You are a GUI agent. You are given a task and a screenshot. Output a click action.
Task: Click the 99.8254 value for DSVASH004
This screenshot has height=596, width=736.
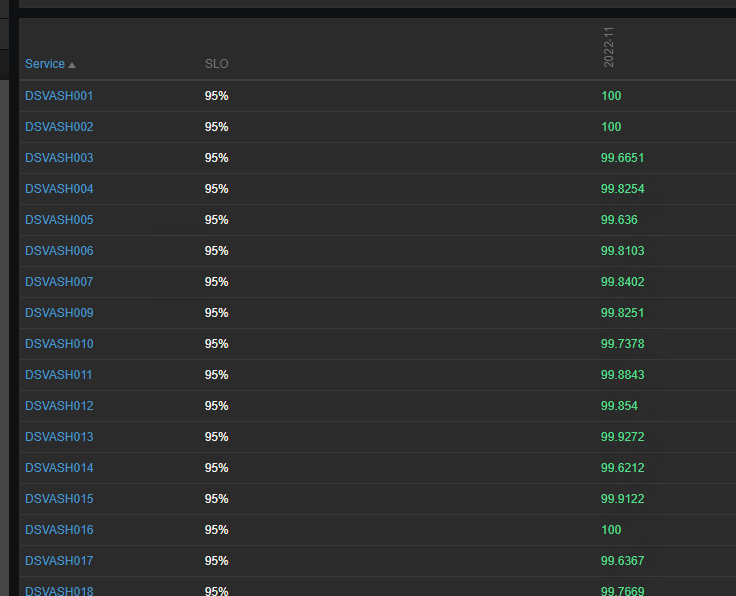[622, 189]
